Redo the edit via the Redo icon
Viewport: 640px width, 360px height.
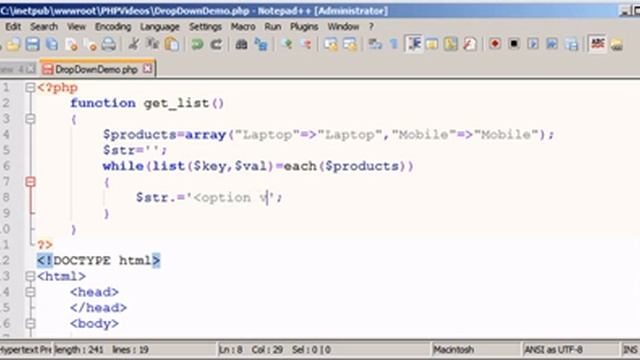(216, 44)
